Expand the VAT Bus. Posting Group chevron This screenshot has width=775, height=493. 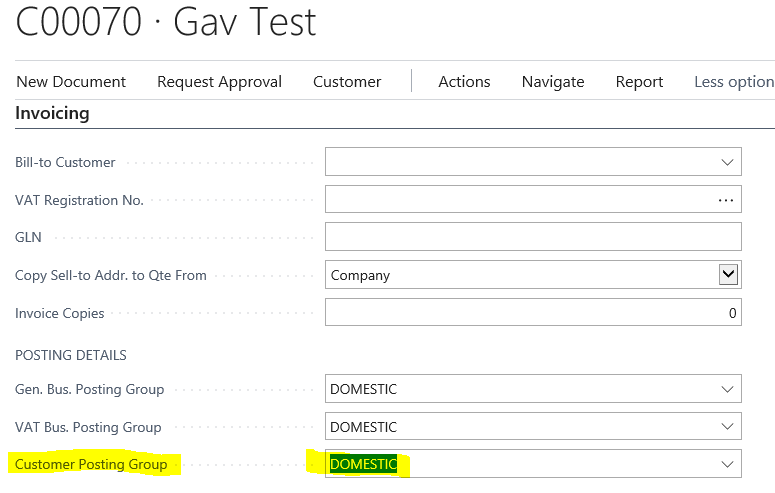[727, 427]
